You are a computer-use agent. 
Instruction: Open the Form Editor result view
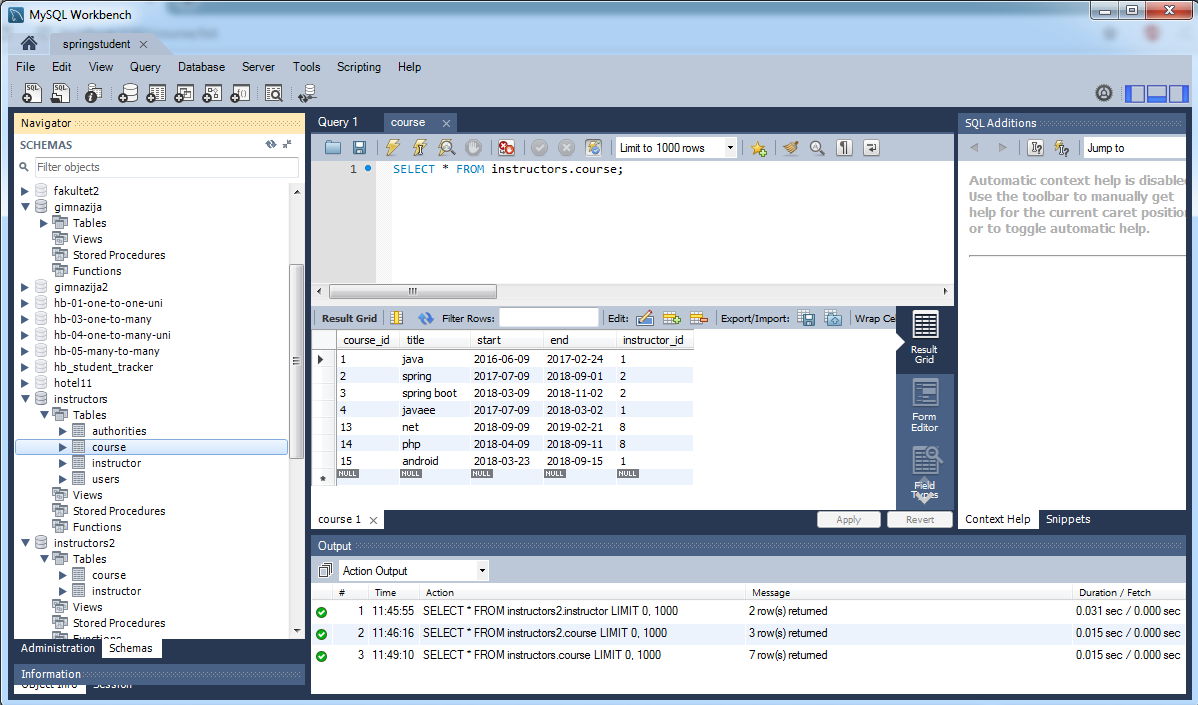[x=924, y=405]
